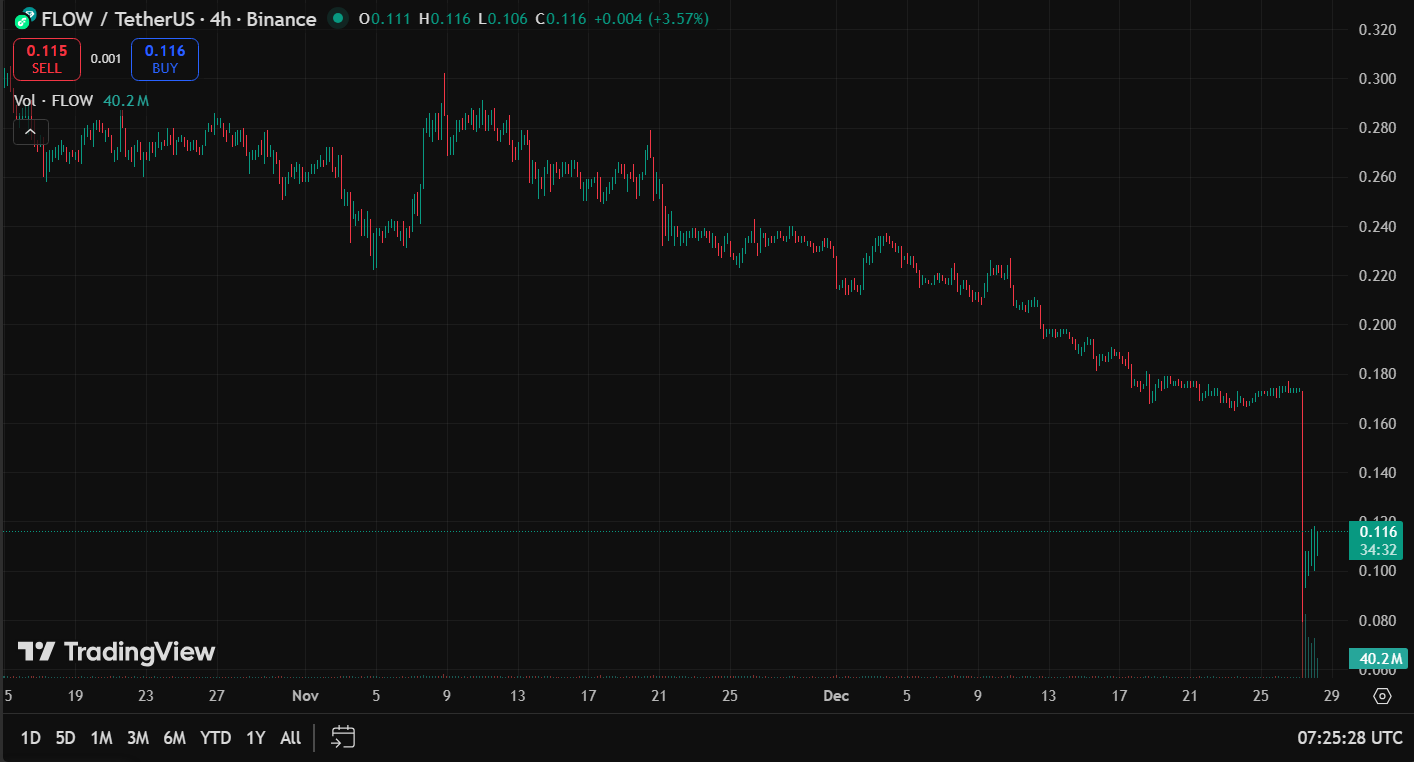
Task: Click the 0.320 price axis label
Action: [x=1377, y=30]
